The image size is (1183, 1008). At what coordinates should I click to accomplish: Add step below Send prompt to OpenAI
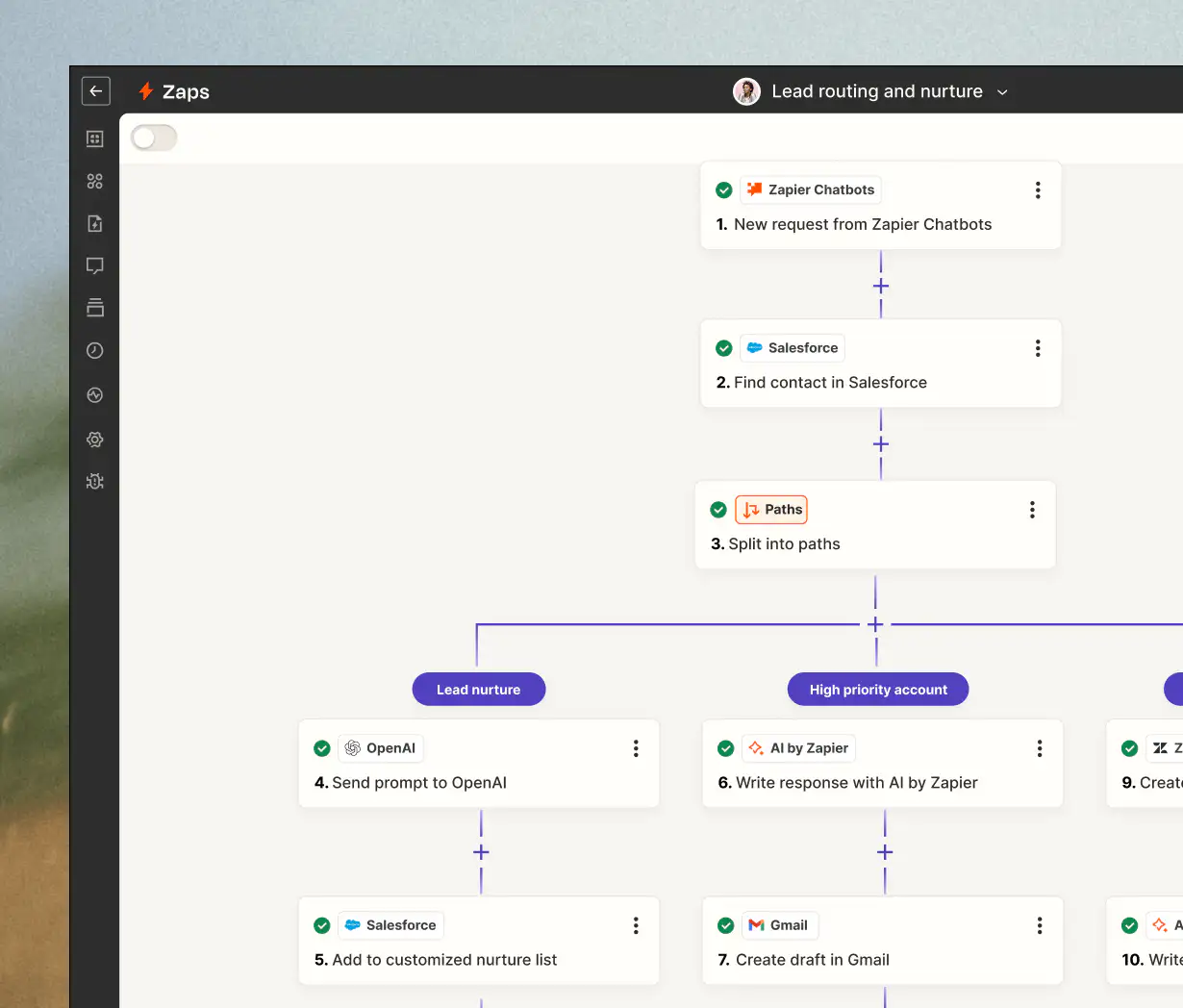(x=481, y=852)
